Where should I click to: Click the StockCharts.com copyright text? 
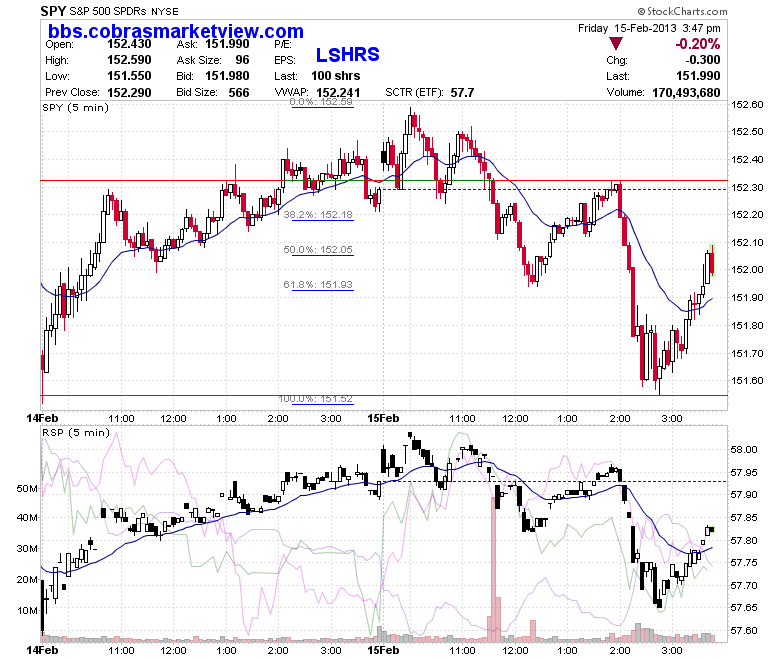coord(682,11)
